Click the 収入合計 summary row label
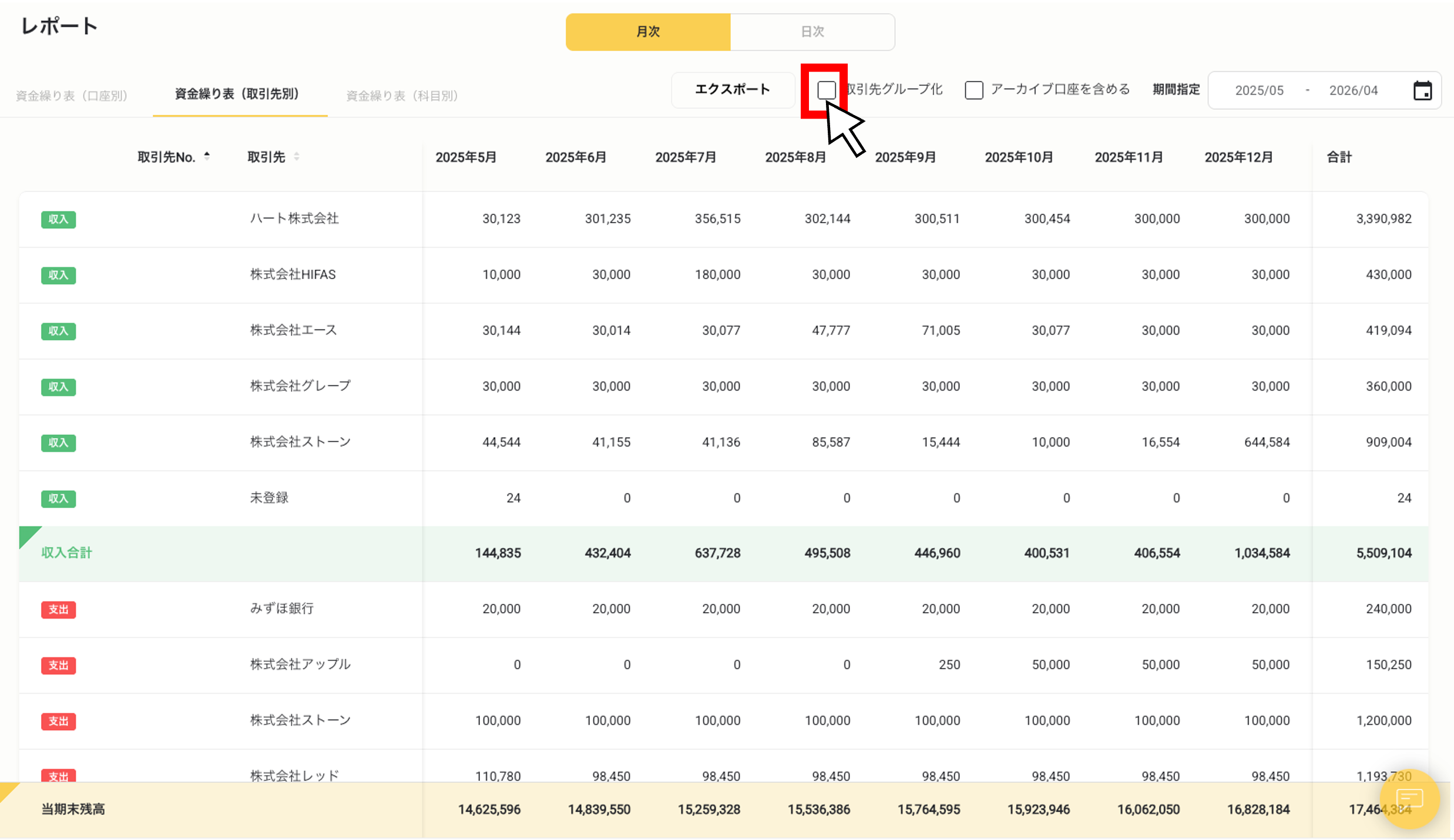The width and height of the screenshot is (1454, 840). (66, 553)
